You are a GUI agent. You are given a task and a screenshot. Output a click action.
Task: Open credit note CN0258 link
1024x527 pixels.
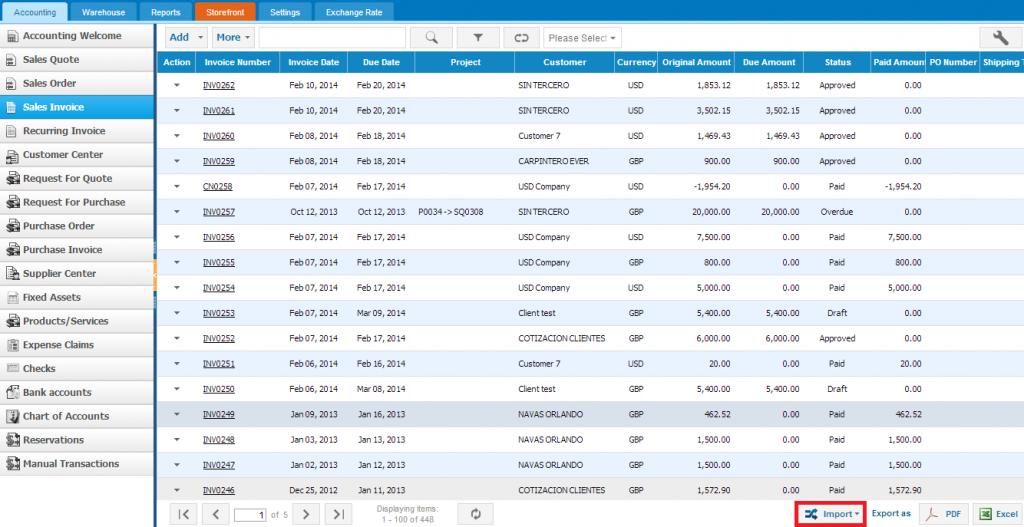click(x=217, y=186)
